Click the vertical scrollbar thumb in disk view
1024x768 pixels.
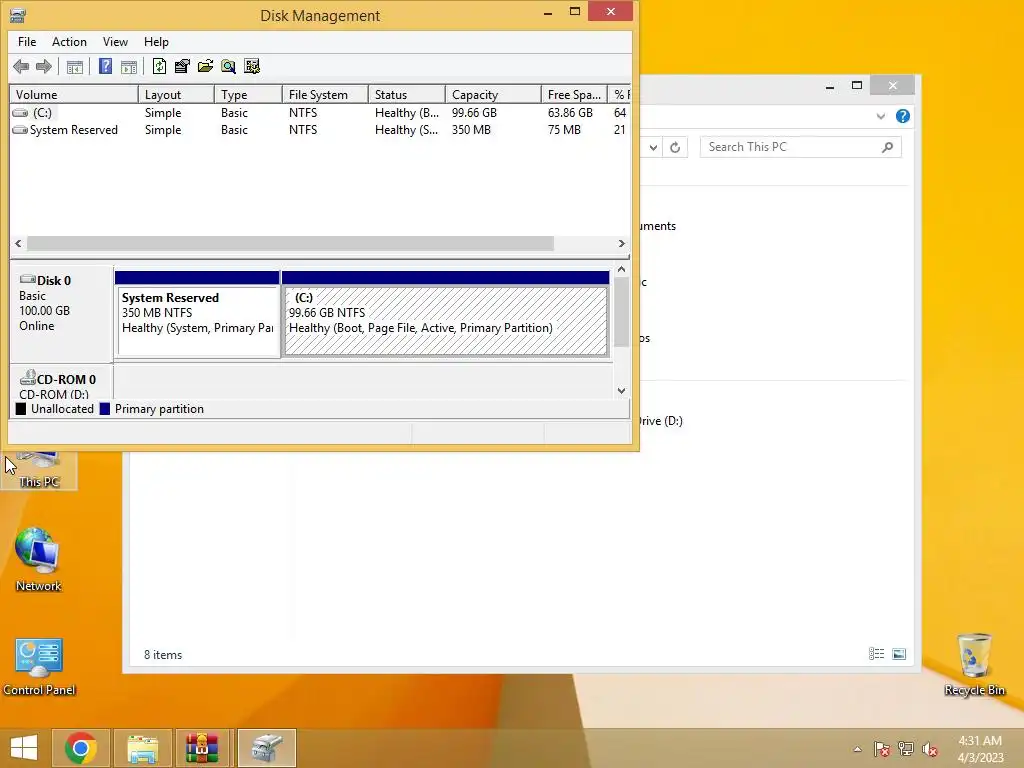(622, 312)
